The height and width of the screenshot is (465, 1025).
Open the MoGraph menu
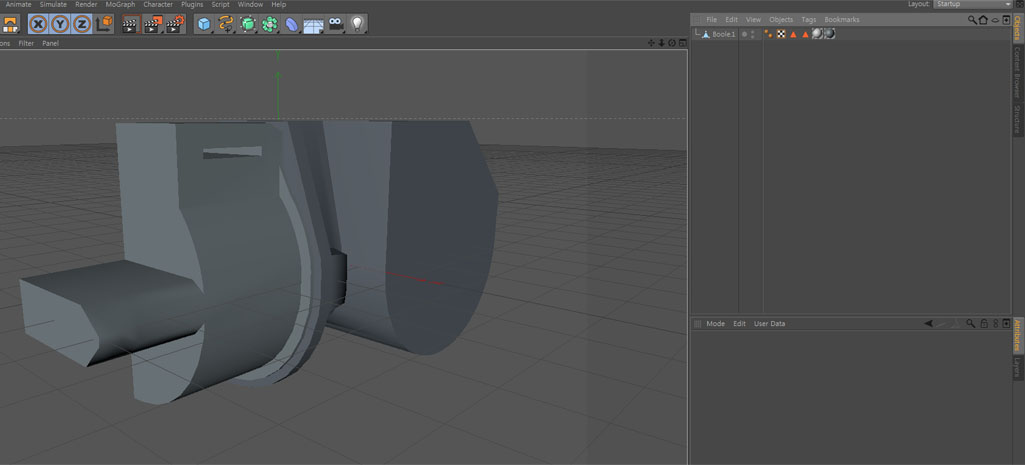120,4
